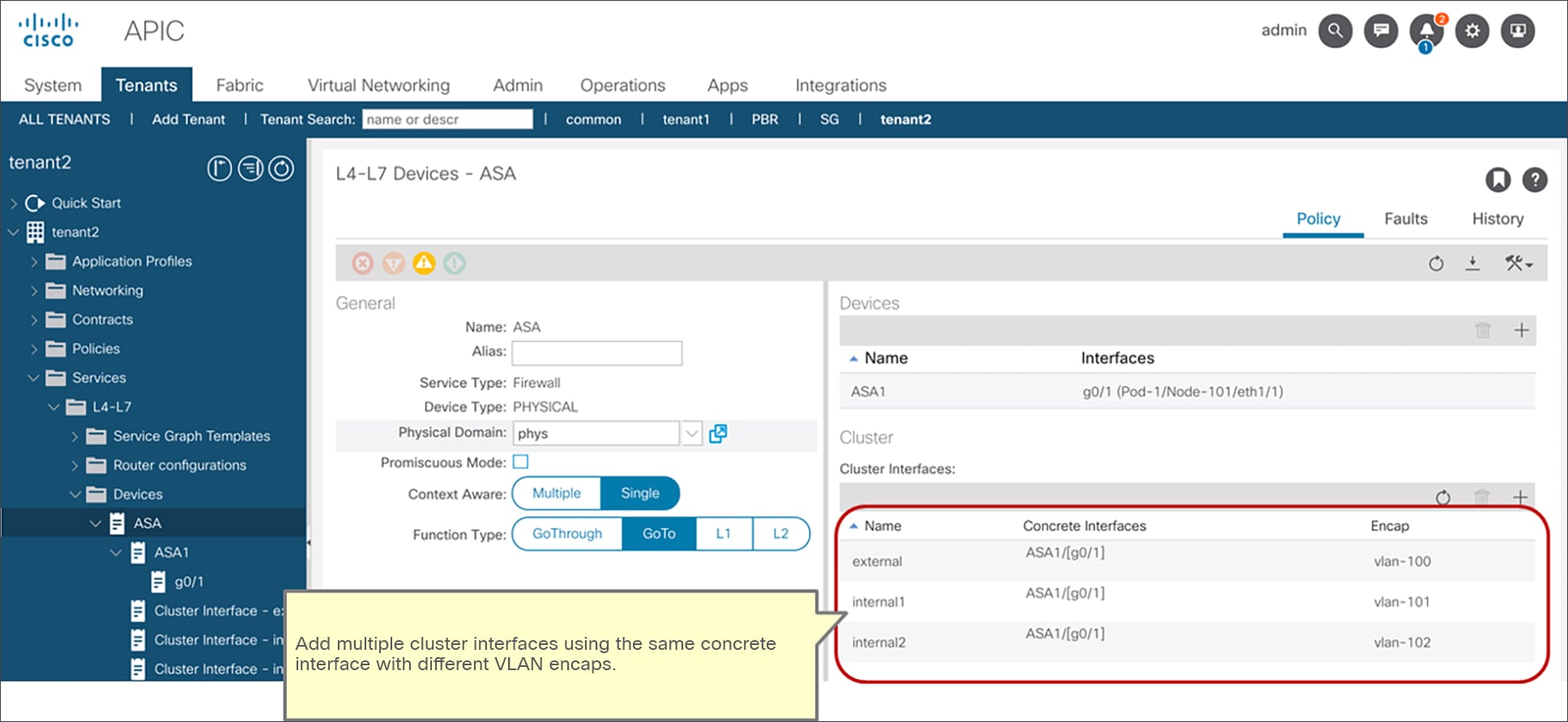Click the ALL TENANTS link
Viewport: 1568px width, 722px height.
(x=65, y=119)
